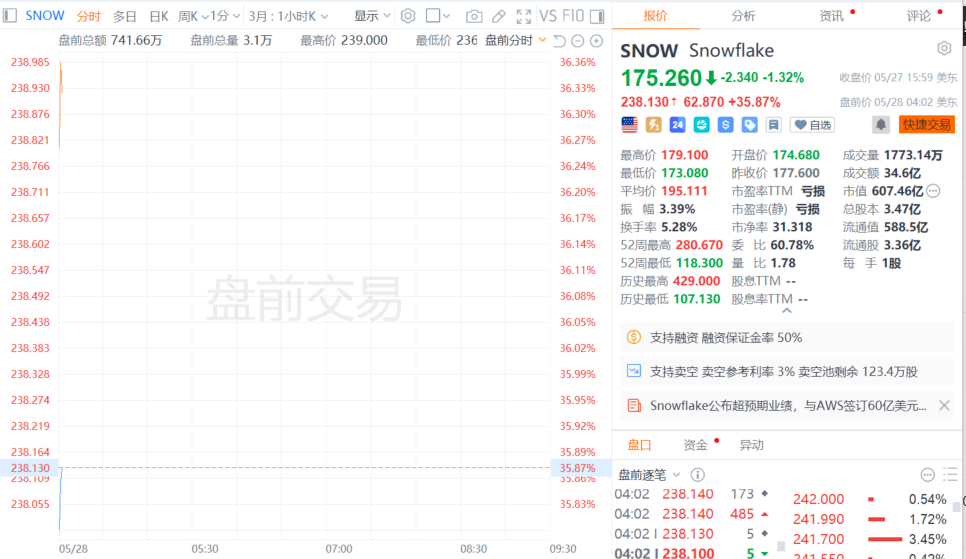The height and width of the screenshot is (559, 966).
Task: Switch to 分时 intraday chart tab
Action: (89, 16)
